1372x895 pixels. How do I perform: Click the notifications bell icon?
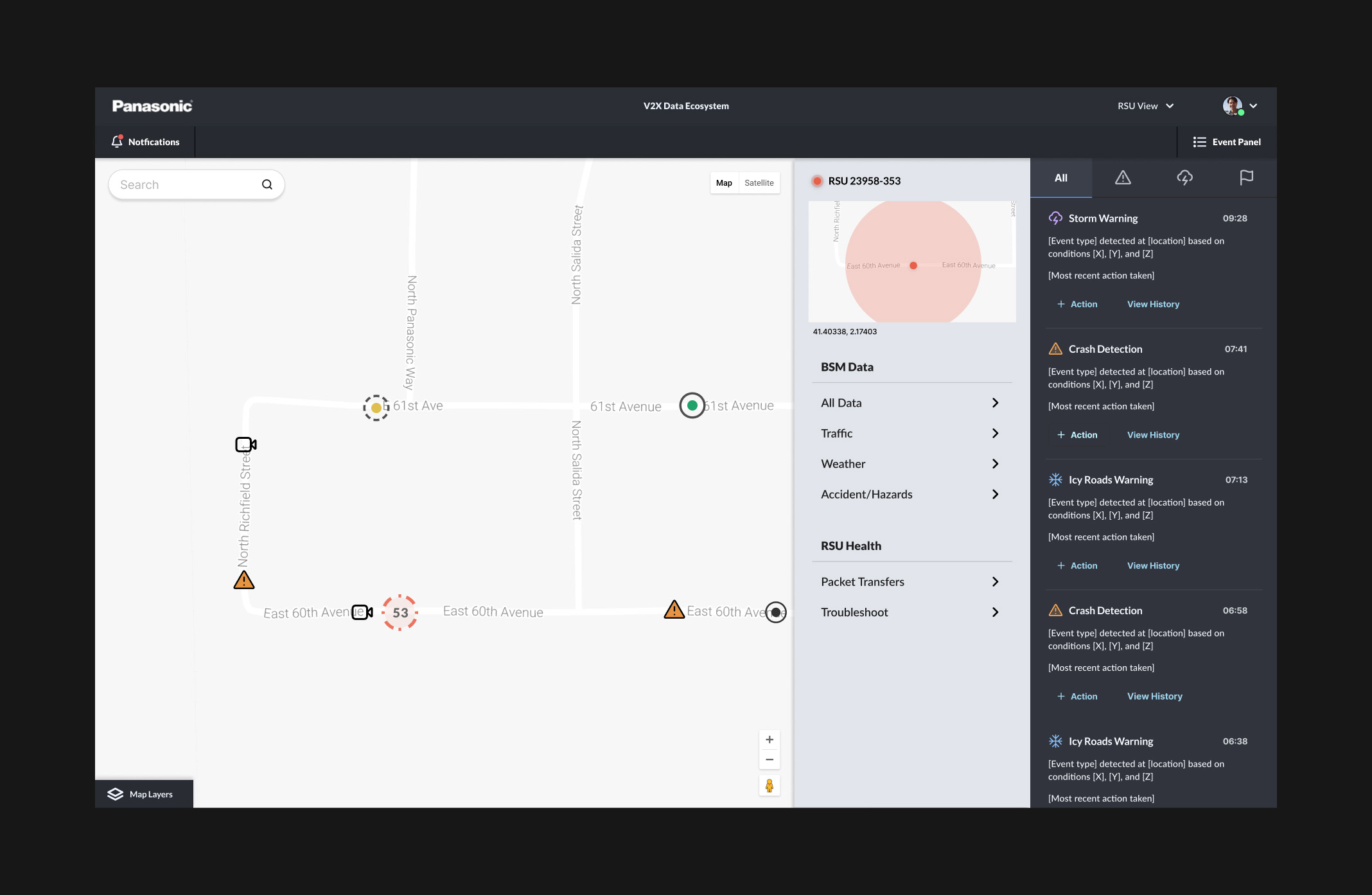tap(117, 141)
